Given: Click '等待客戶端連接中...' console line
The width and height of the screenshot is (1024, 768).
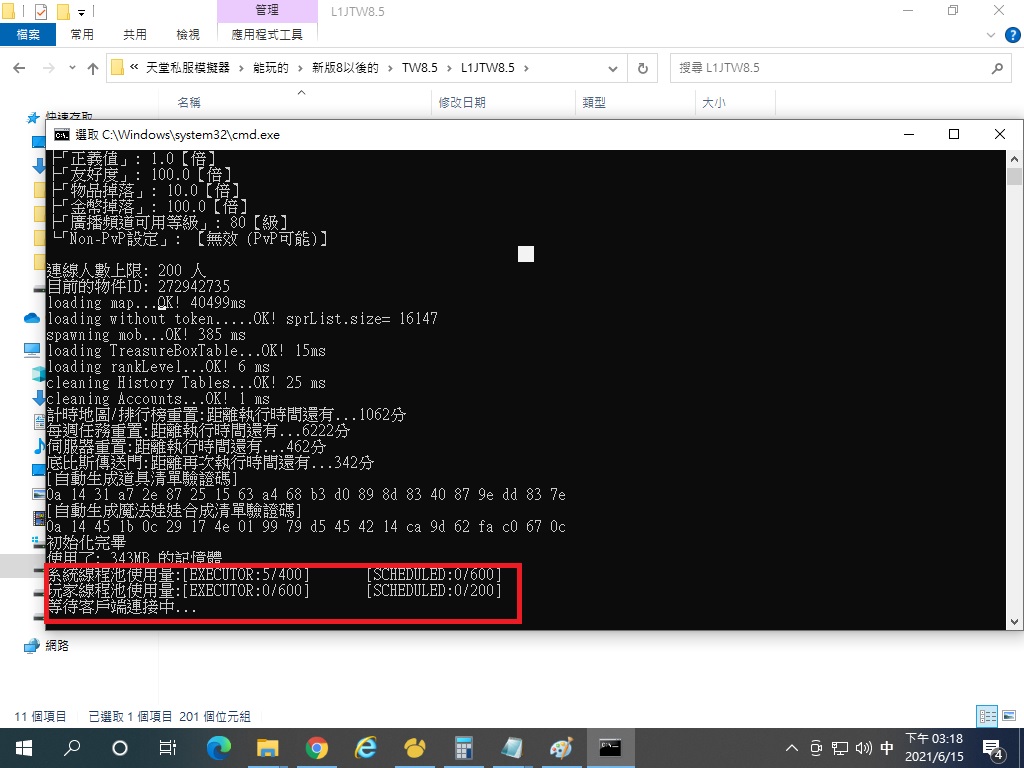Looking at the screenshot, I should 122,607.
